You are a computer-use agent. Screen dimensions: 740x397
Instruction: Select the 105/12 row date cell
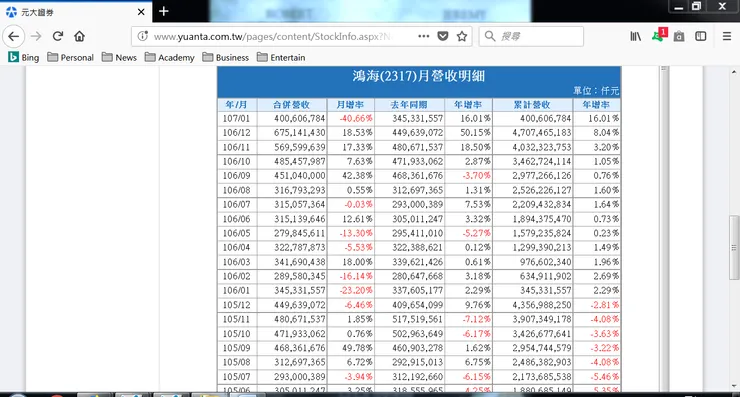(x=236, y=305)
